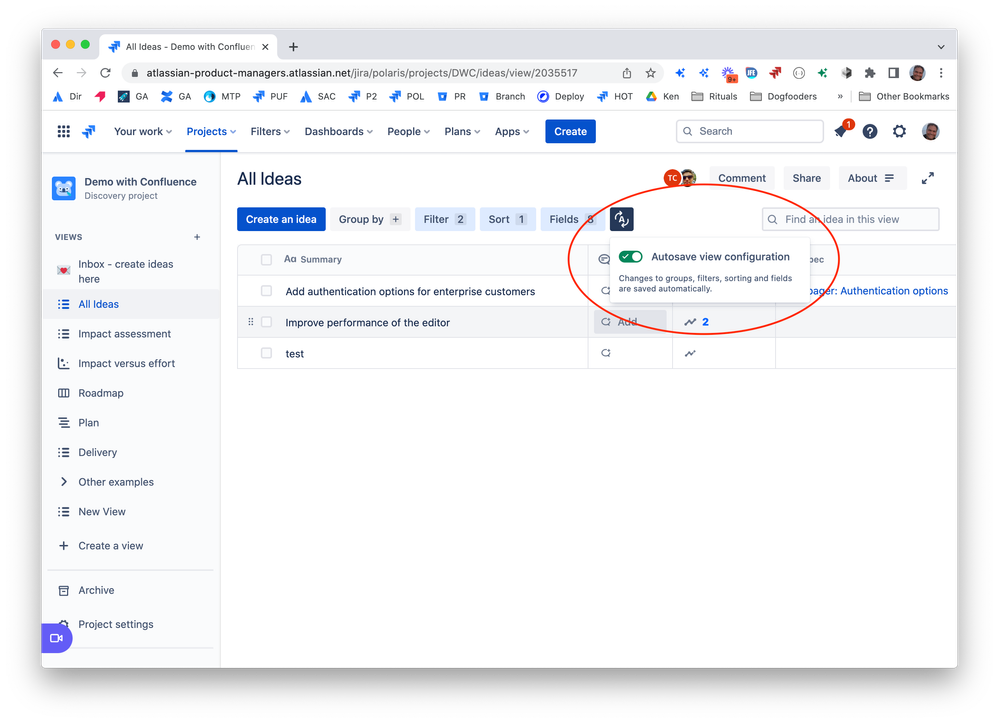Click the insights icon in test row
The height and width of the screenshot is (723, 999).
tap(690, 353)
